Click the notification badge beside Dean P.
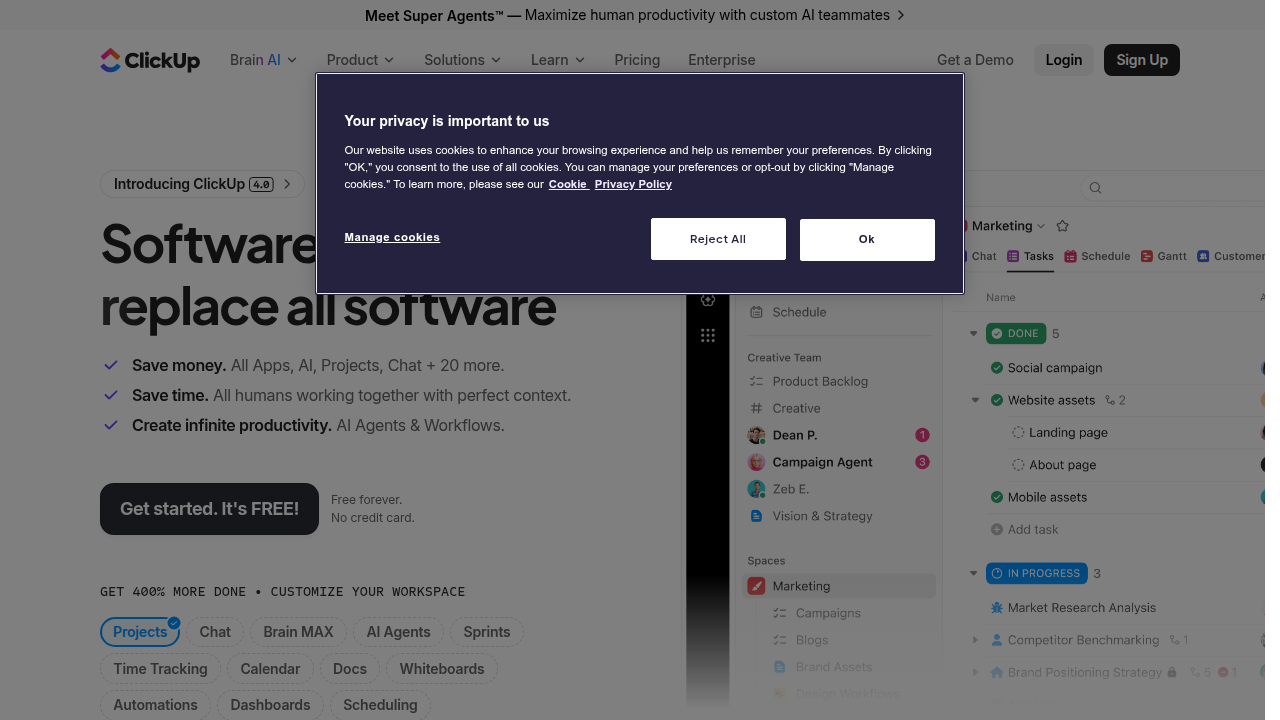Screen dimensions: 1280x720 [922, 435]
